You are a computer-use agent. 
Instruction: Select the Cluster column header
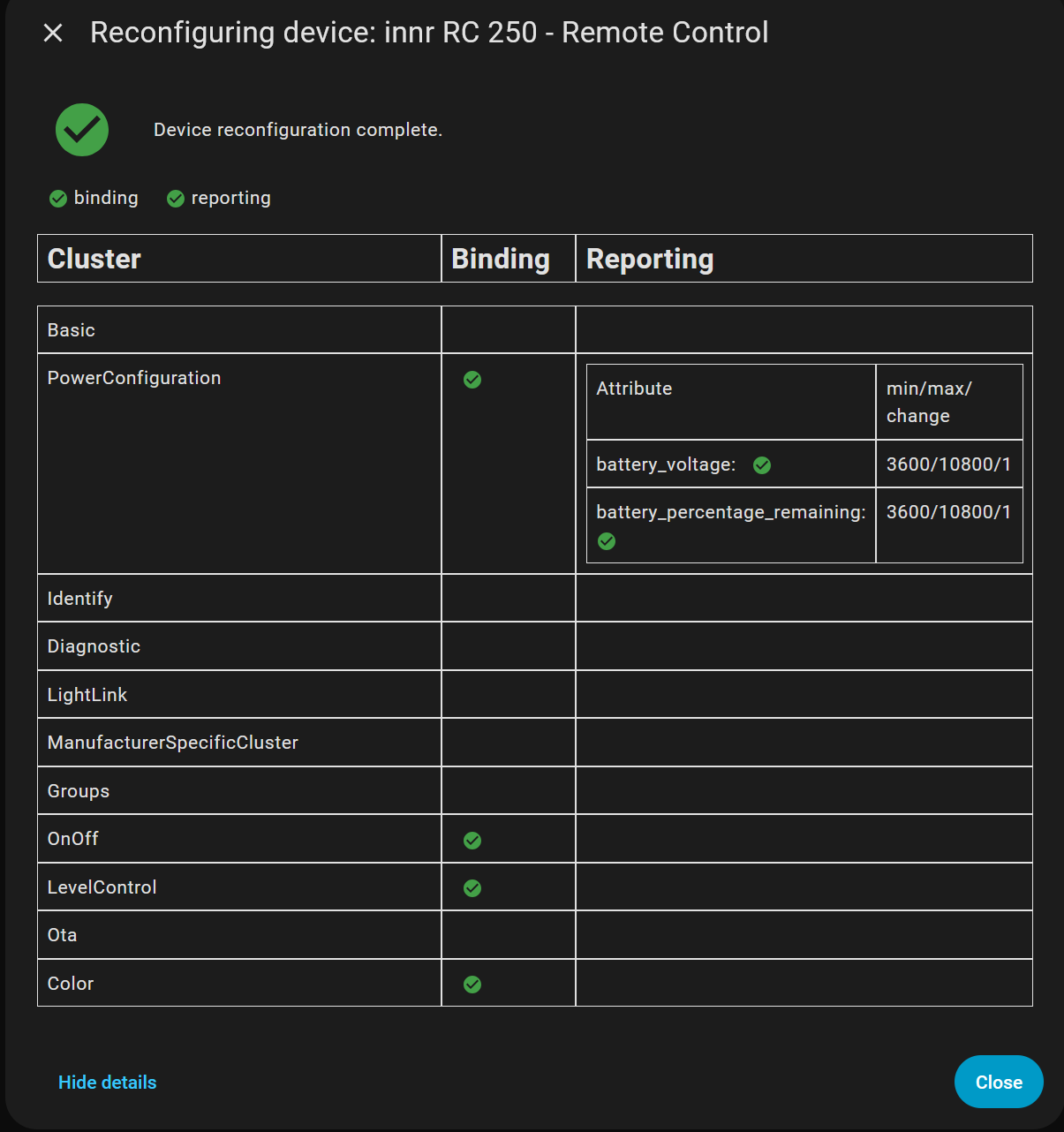[x=94, y=259]
